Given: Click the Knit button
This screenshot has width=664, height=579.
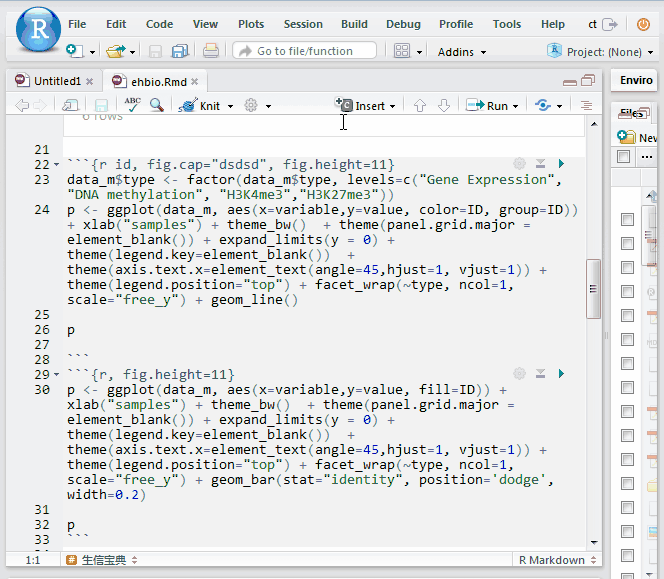Looking at the screenshot, I should coord(200,105).
